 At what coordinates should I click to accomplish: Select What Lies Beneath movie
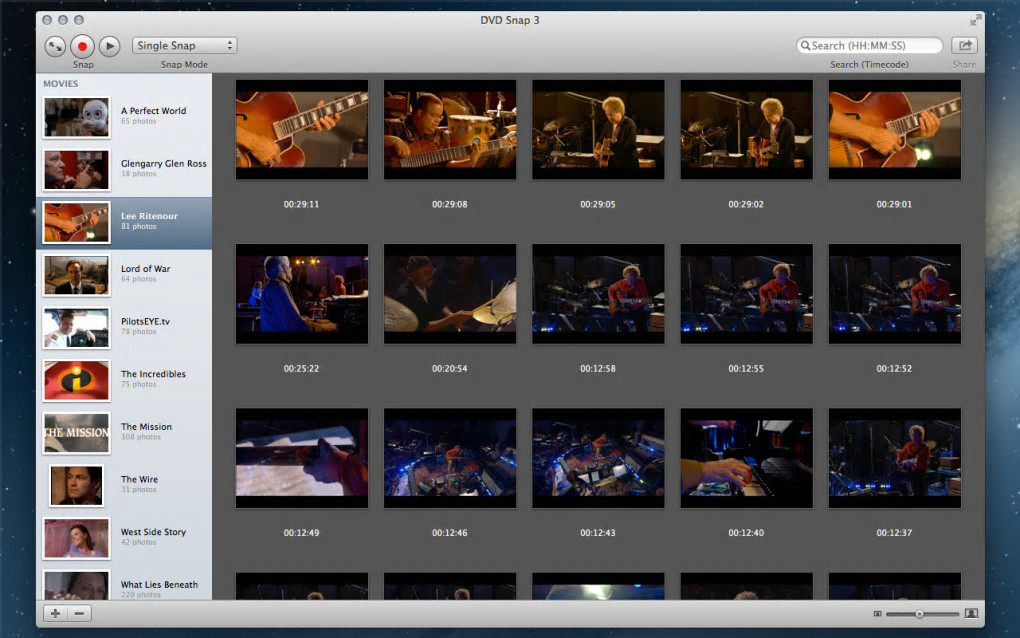click(x=124, y=583)
